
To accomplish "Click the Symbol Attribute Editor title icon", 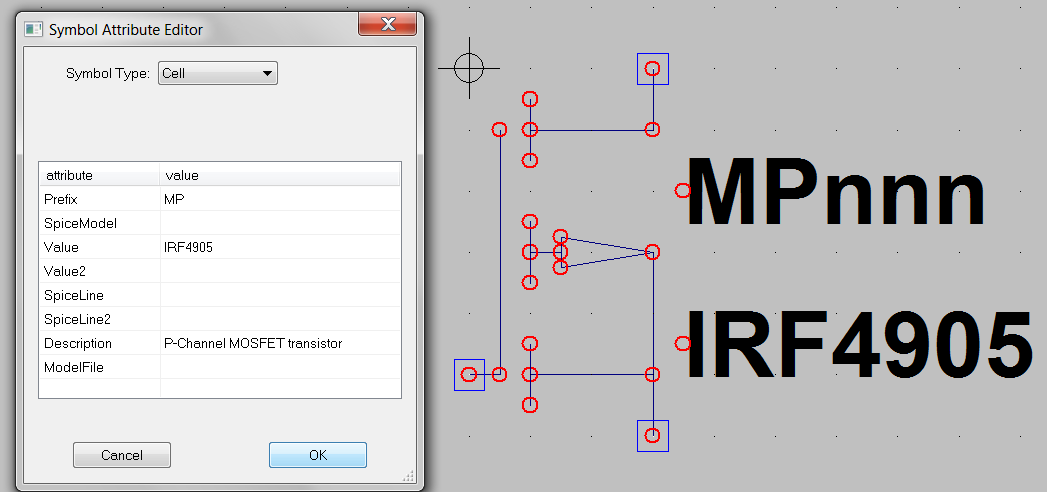I will pos(33,29).
